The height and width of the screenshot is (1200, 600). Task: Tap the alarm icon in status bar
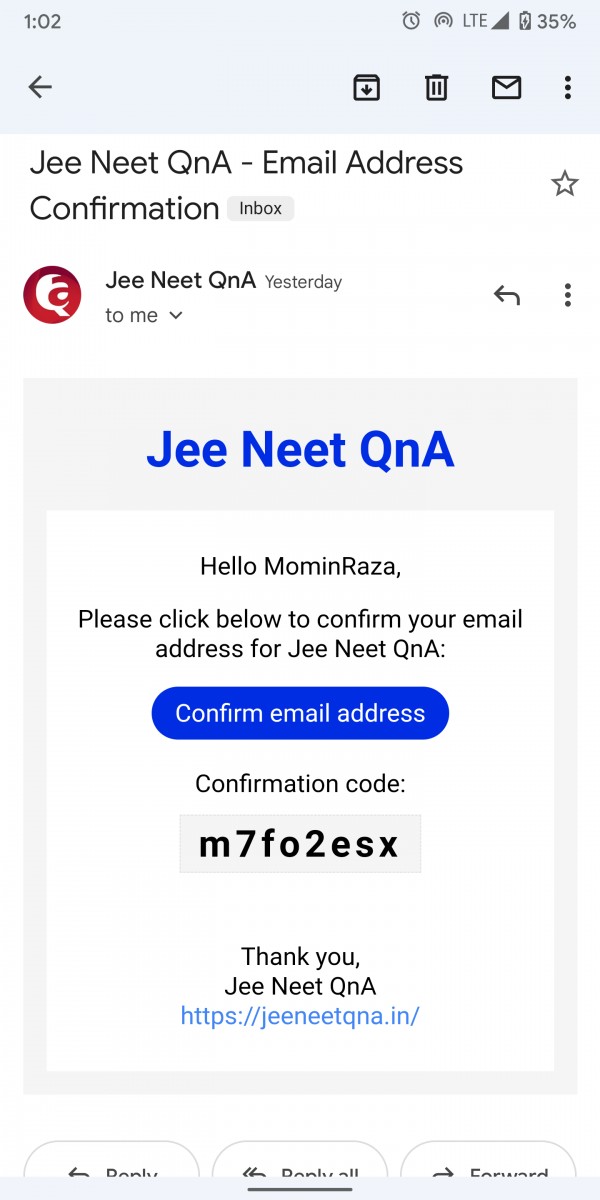(x=411, y=21)
